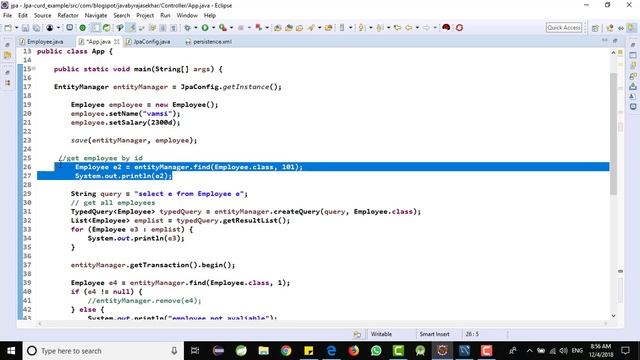This screenshot has height=360, width=640.
Task: Switch to the Employee.java editor tab
Action: pyautogui.click(x=44, y=42)
